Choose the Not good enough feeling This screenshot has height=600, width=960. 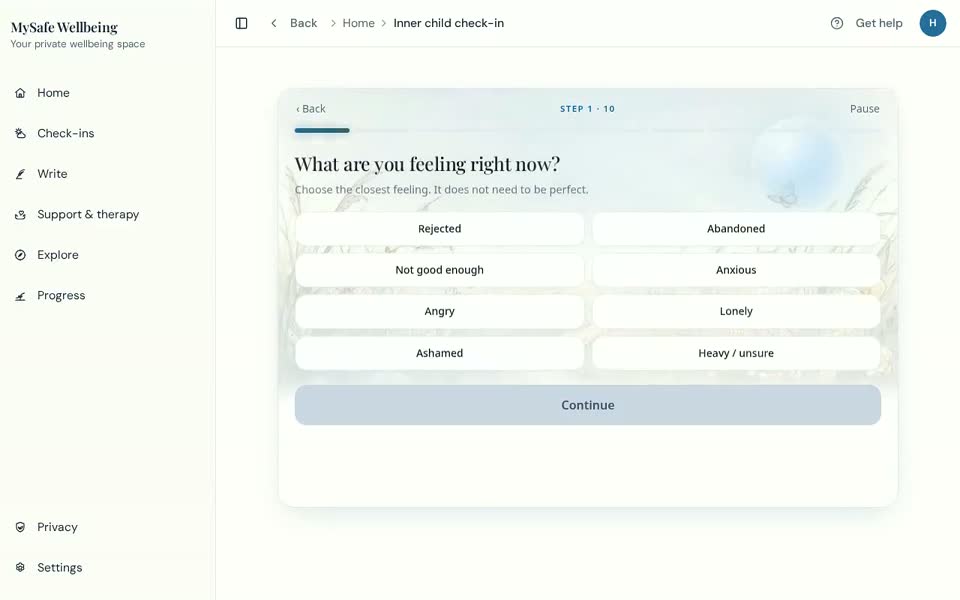coord(440,270)
